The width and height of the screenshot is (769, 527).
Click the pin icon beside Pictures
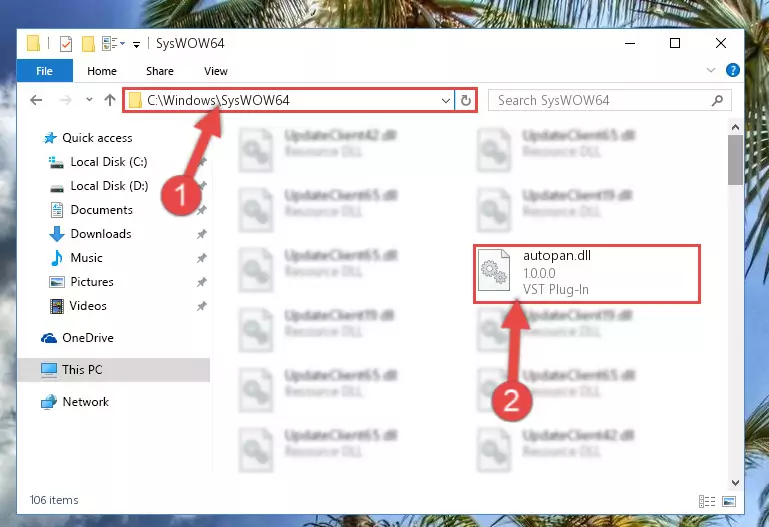coord(202,282)
